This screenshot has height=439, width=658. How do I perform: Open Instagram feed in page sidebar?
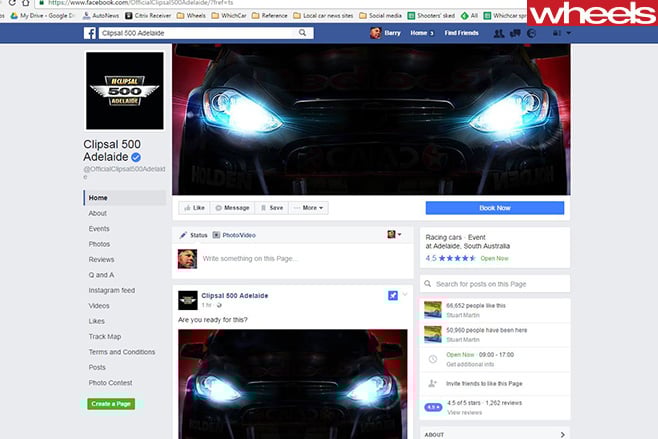[112, 290]
